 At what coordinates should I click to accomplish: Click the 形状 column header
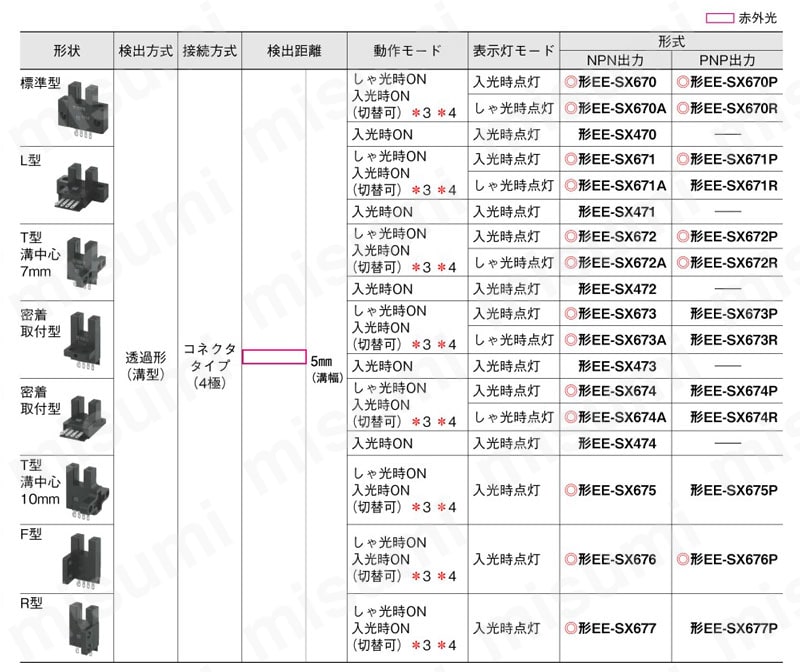point(67,51)
